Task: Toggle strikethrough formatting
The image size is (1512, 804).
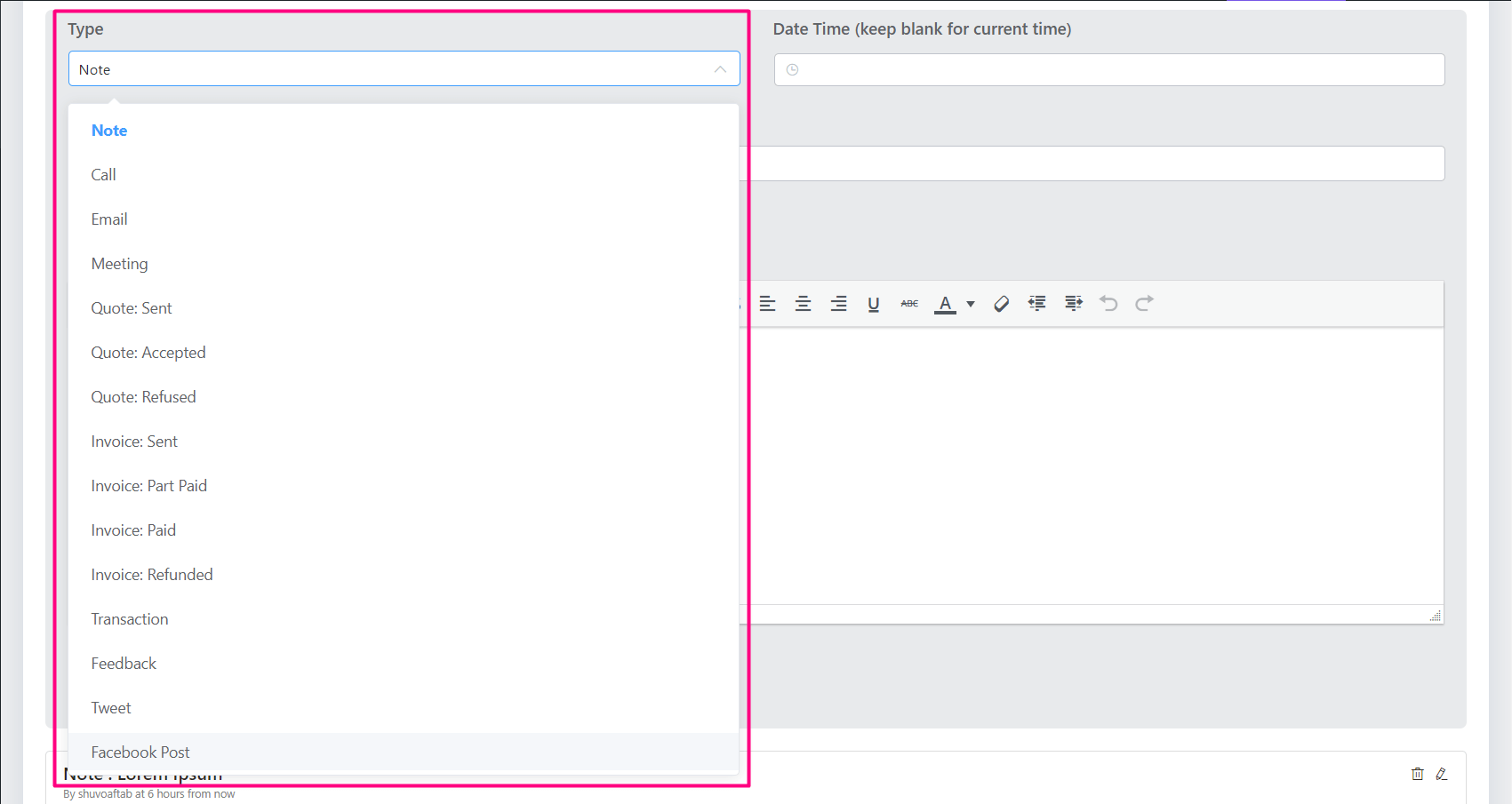Action: point(909,304)
